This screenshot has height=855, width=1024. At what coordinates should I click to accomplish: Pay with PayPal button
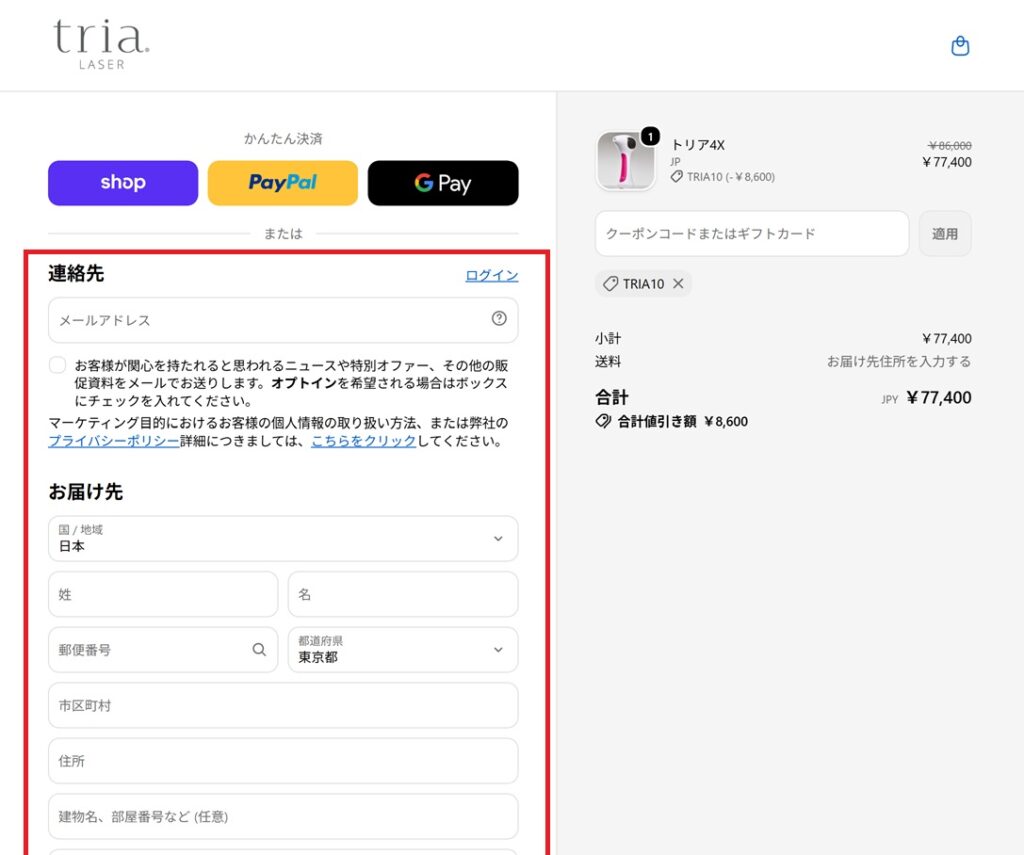pos(283,183)
